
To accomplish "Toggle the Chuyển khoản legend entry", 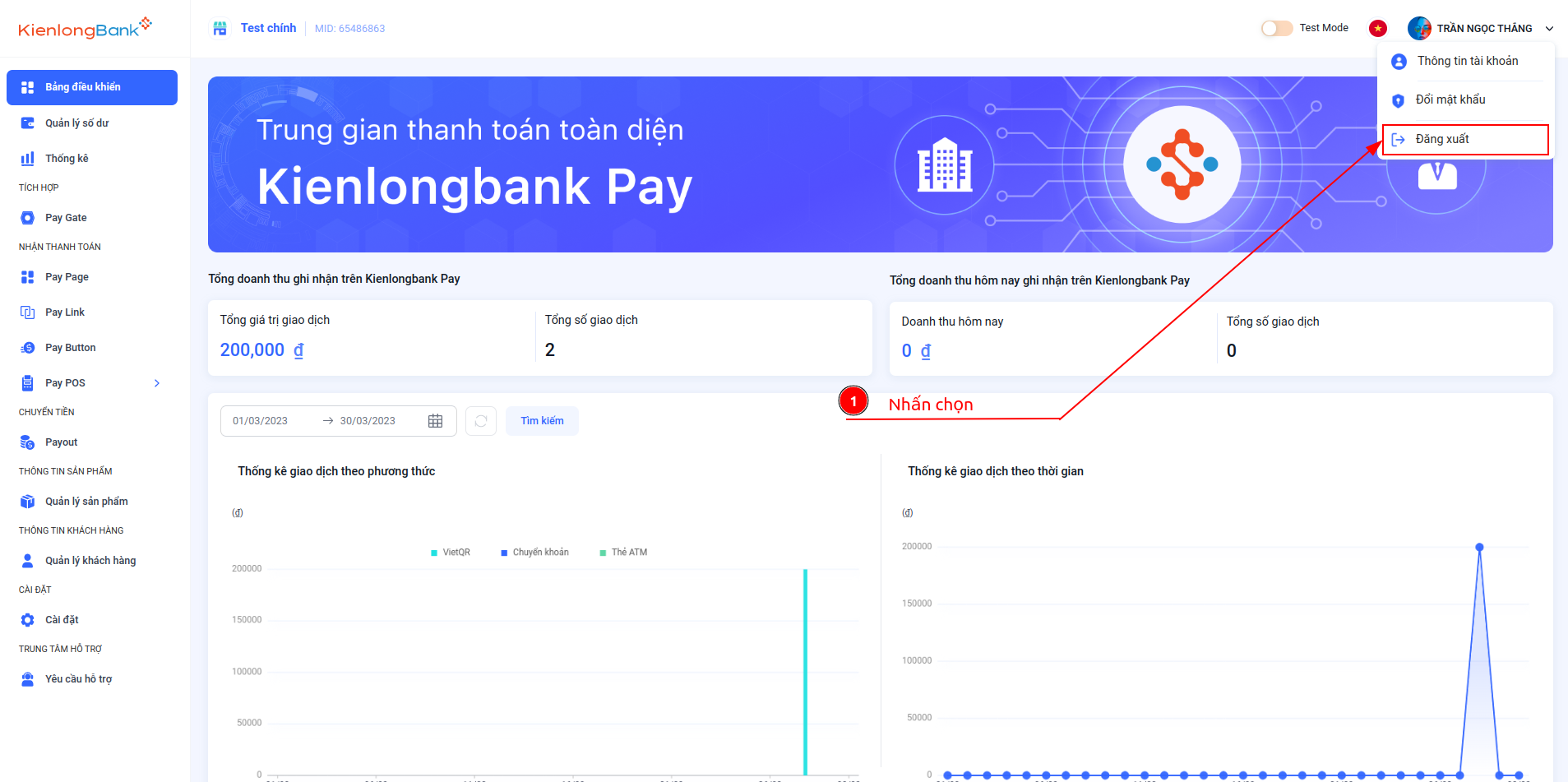I will pos(534,553).
